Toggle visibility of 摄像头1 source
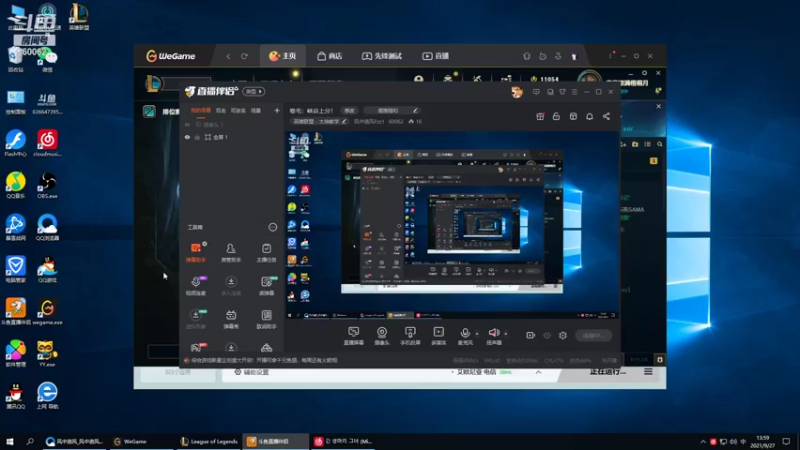This screenshot has height=450, width=800. click(x=187, y=124)
